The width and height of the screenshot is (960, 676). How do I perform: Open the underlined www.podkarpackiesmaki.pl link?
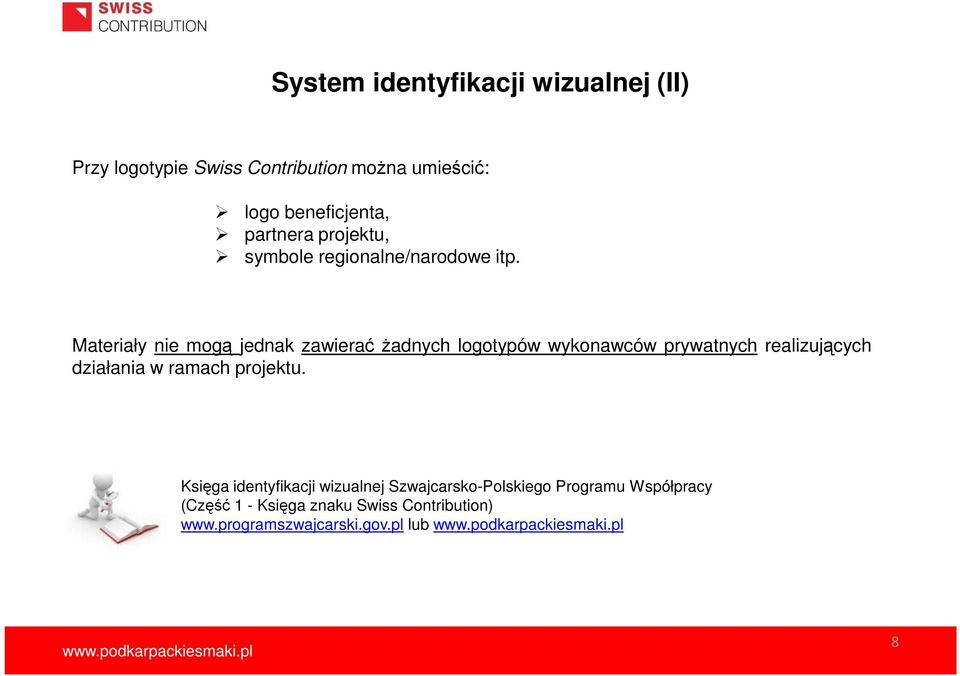528,525
